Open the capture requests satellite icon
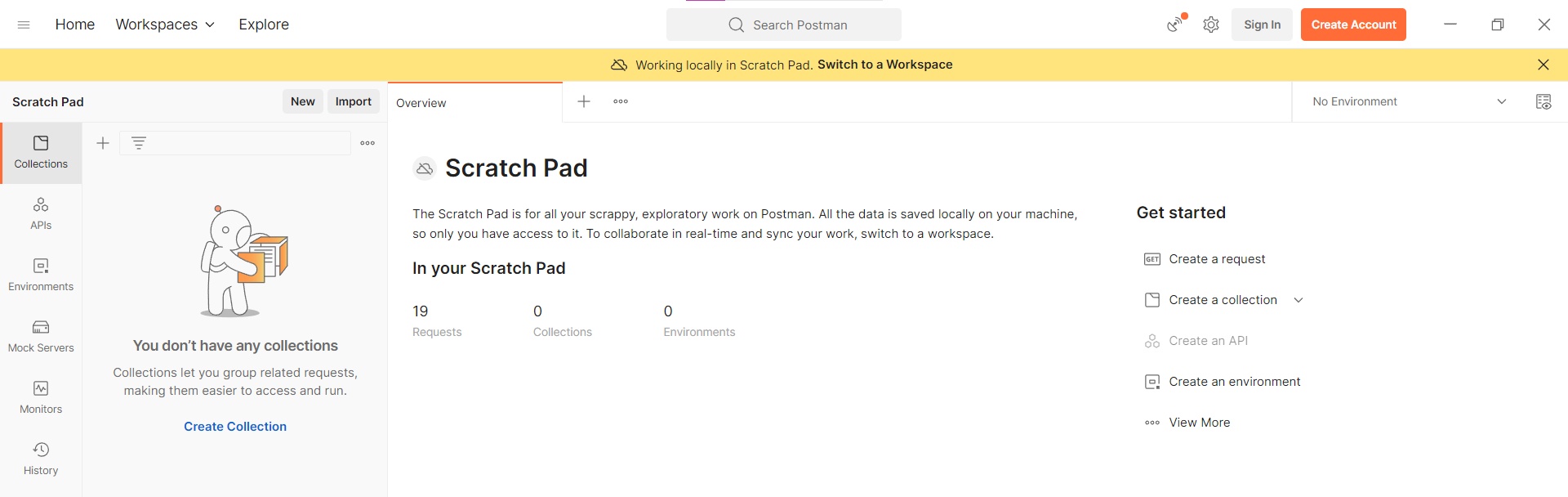The width and height of the screenshot is (1568, 497). tap(1175, 25)
